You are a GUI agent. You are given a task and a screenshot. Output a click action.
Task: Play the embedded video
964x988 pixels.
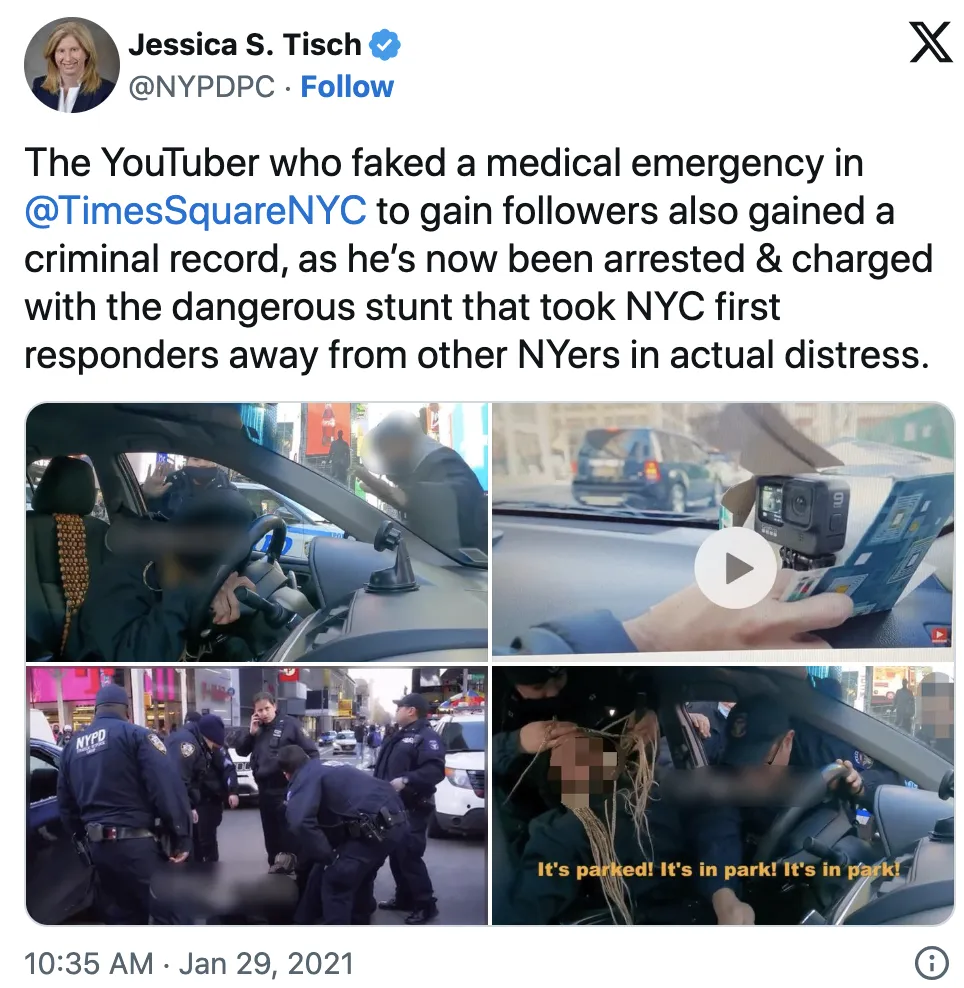[735, 568]
